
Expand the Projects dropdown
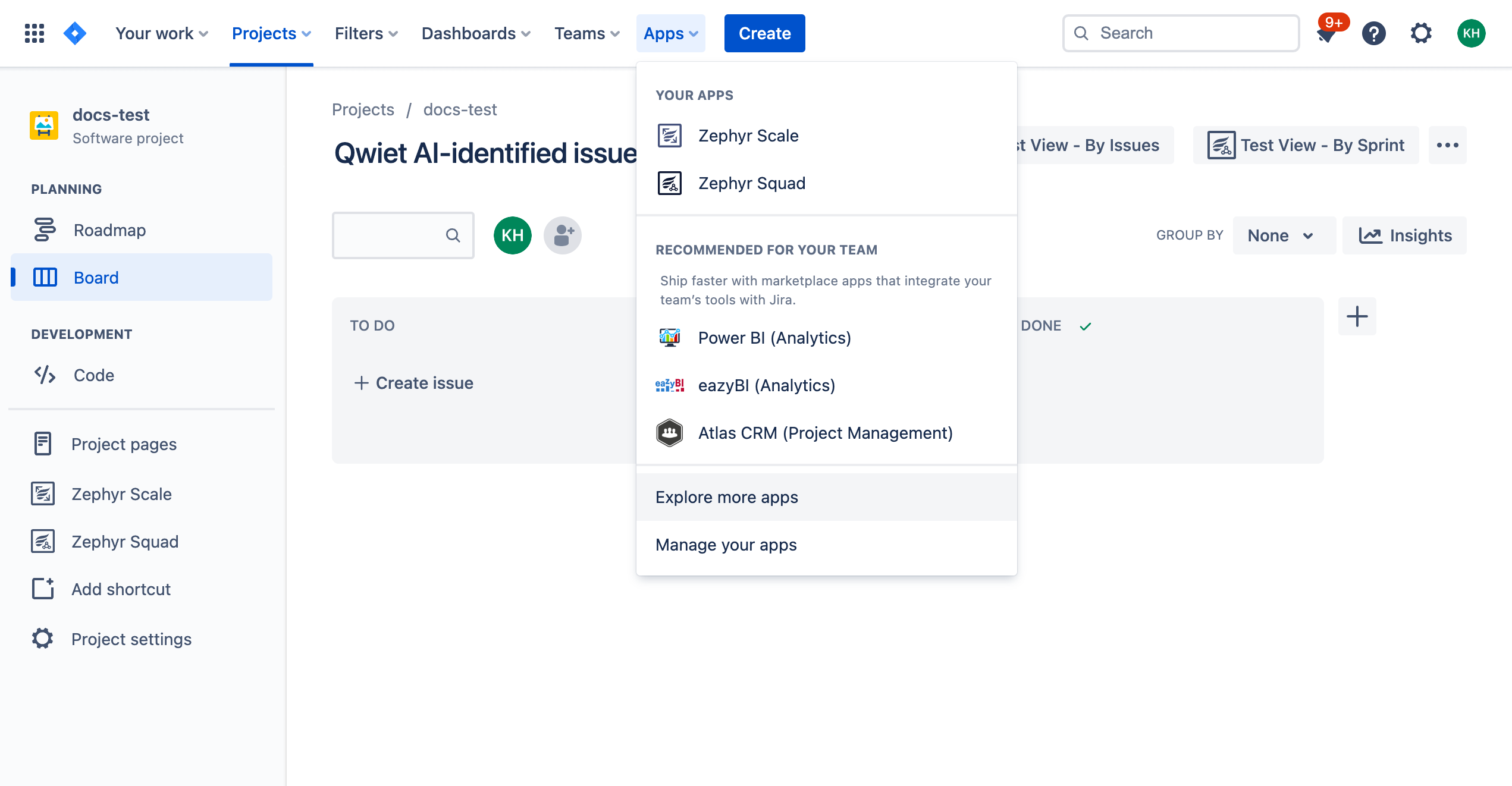coord(271,33)
